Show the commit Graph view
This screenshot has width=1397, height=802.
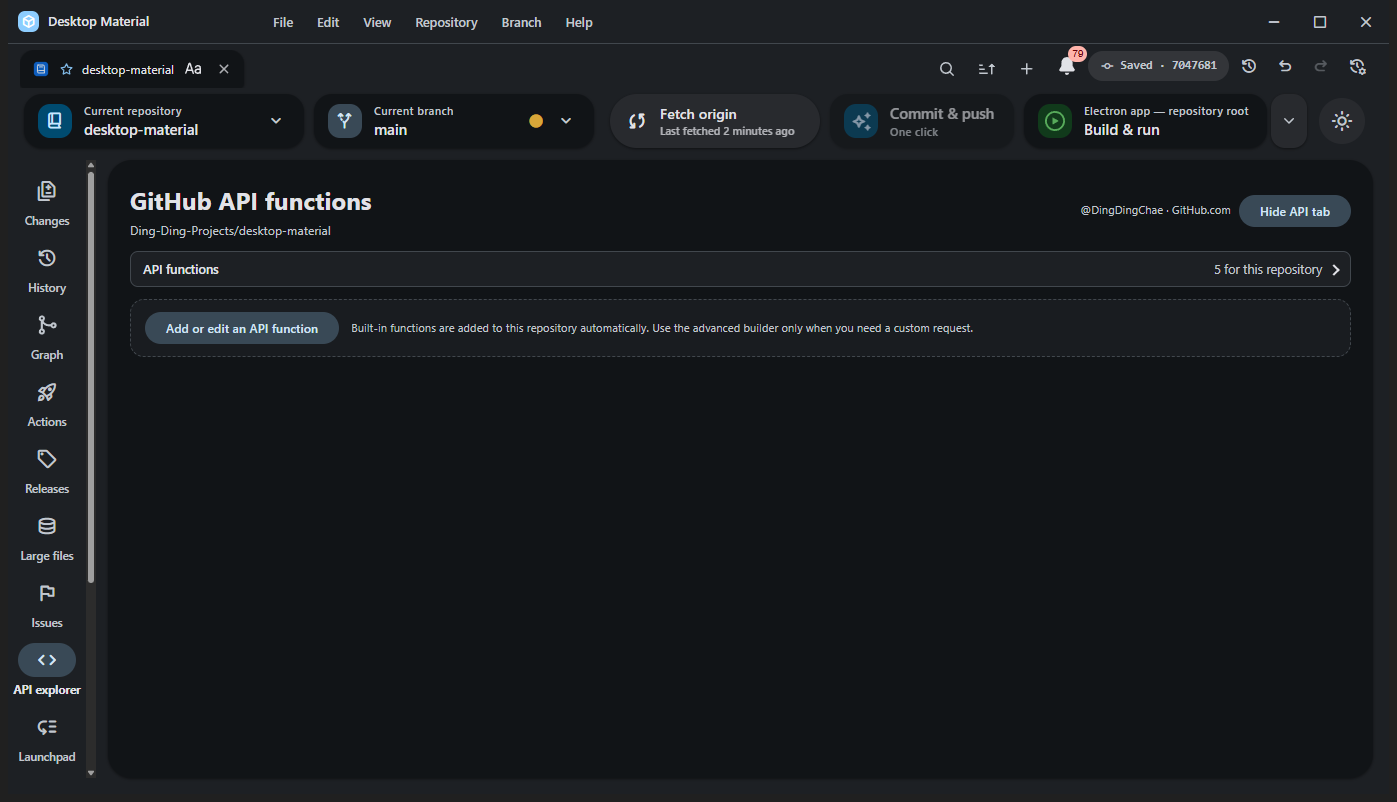pyautogui.click(x=47, y=337)
